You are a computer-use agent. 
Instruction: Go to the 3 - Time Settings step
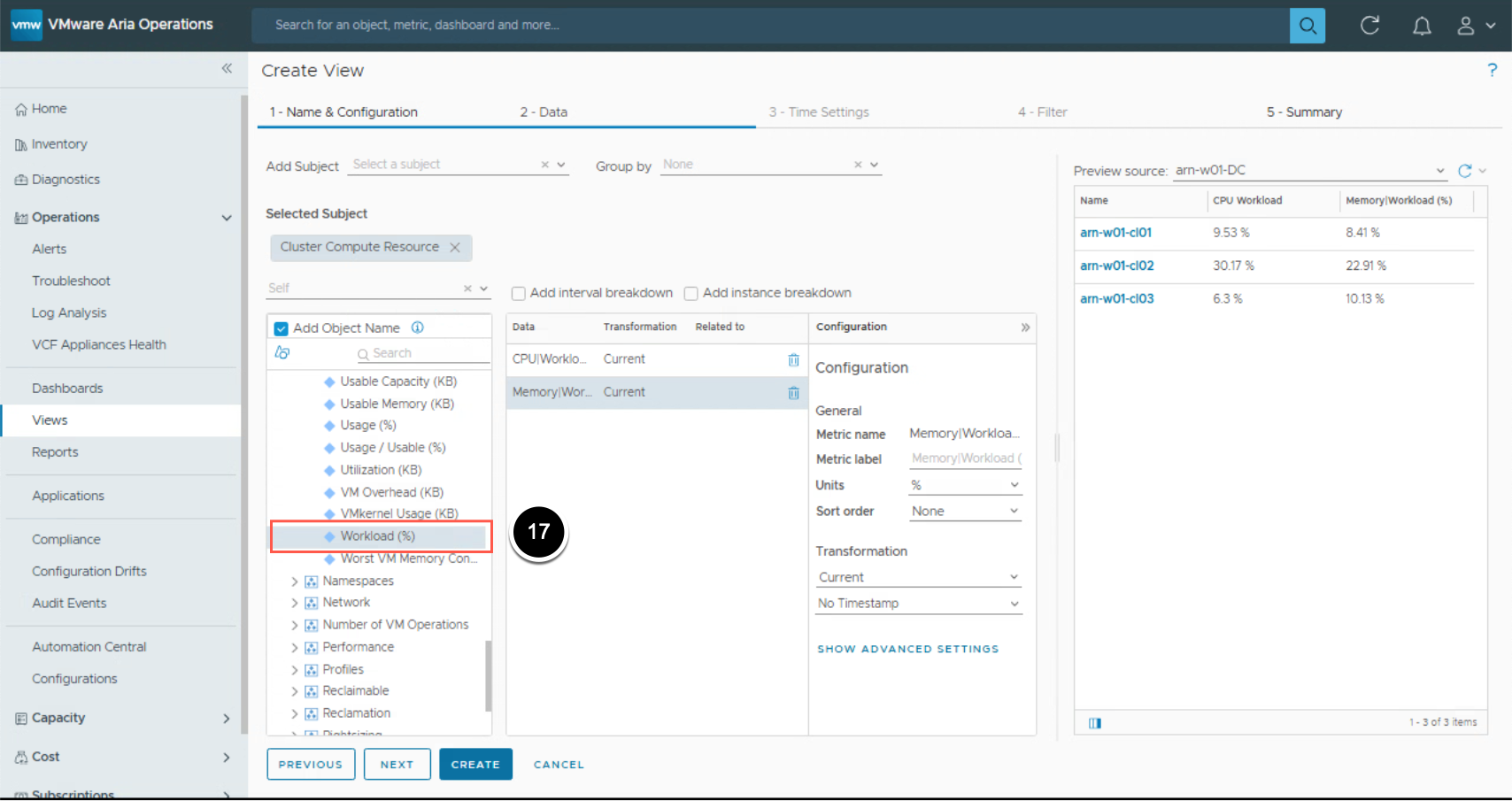click(819, 112)
